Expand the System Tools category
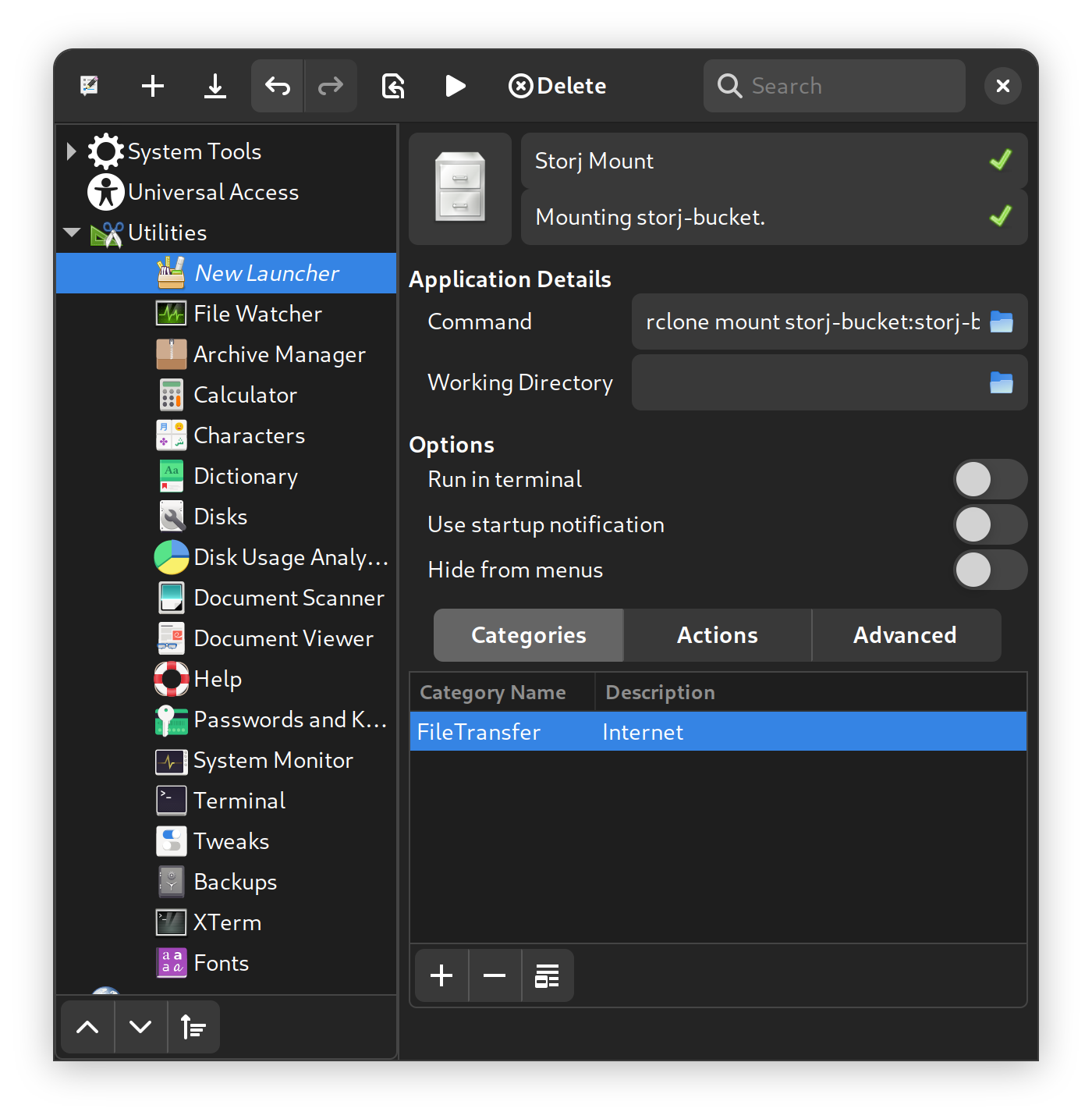This screenshot has height=1119, width=1092. coord(71,151)
